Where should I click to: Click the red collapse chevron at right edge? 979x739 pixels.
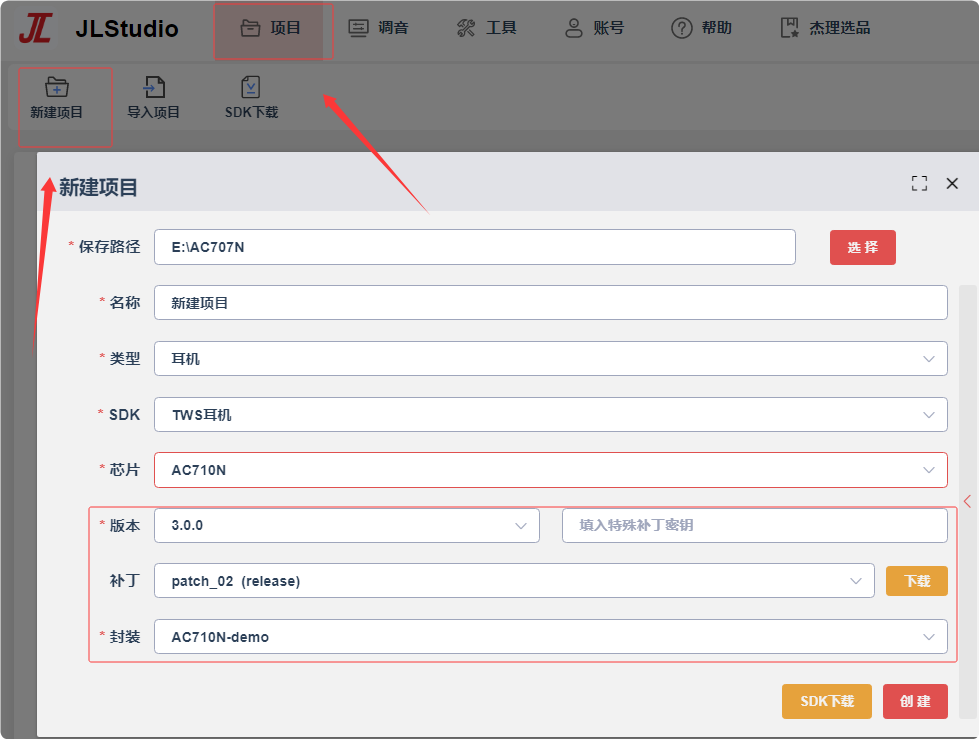967,501
